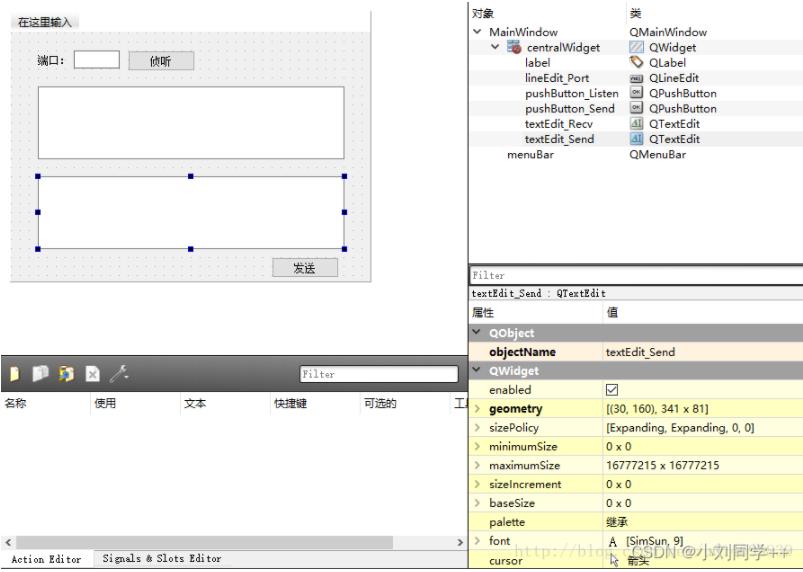Image resolution: width=803 pixels, height=572 pixels.
Task: Click the Paste action icon in Action Editor
Action: pyautogui.click(x=66, y=374)
